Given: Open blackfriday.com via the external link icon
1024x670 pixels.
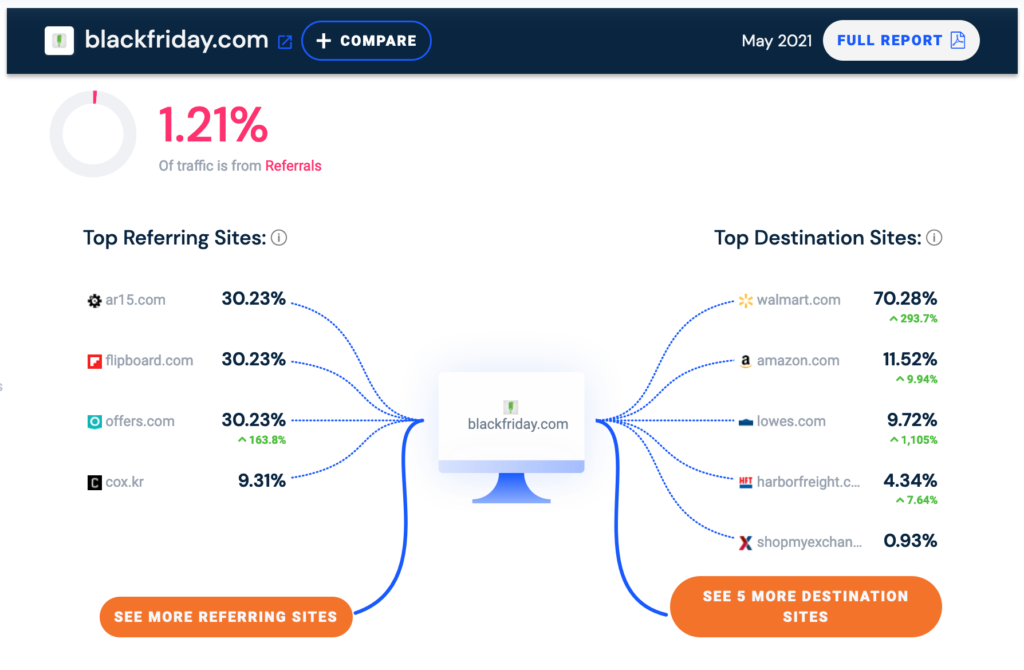Looking at the screenshot, I should [x=285, y=41].
